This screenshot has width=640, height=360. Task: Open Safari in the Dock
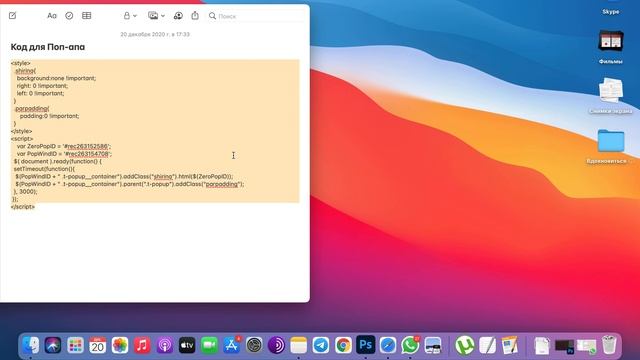(x=388, y=345)
